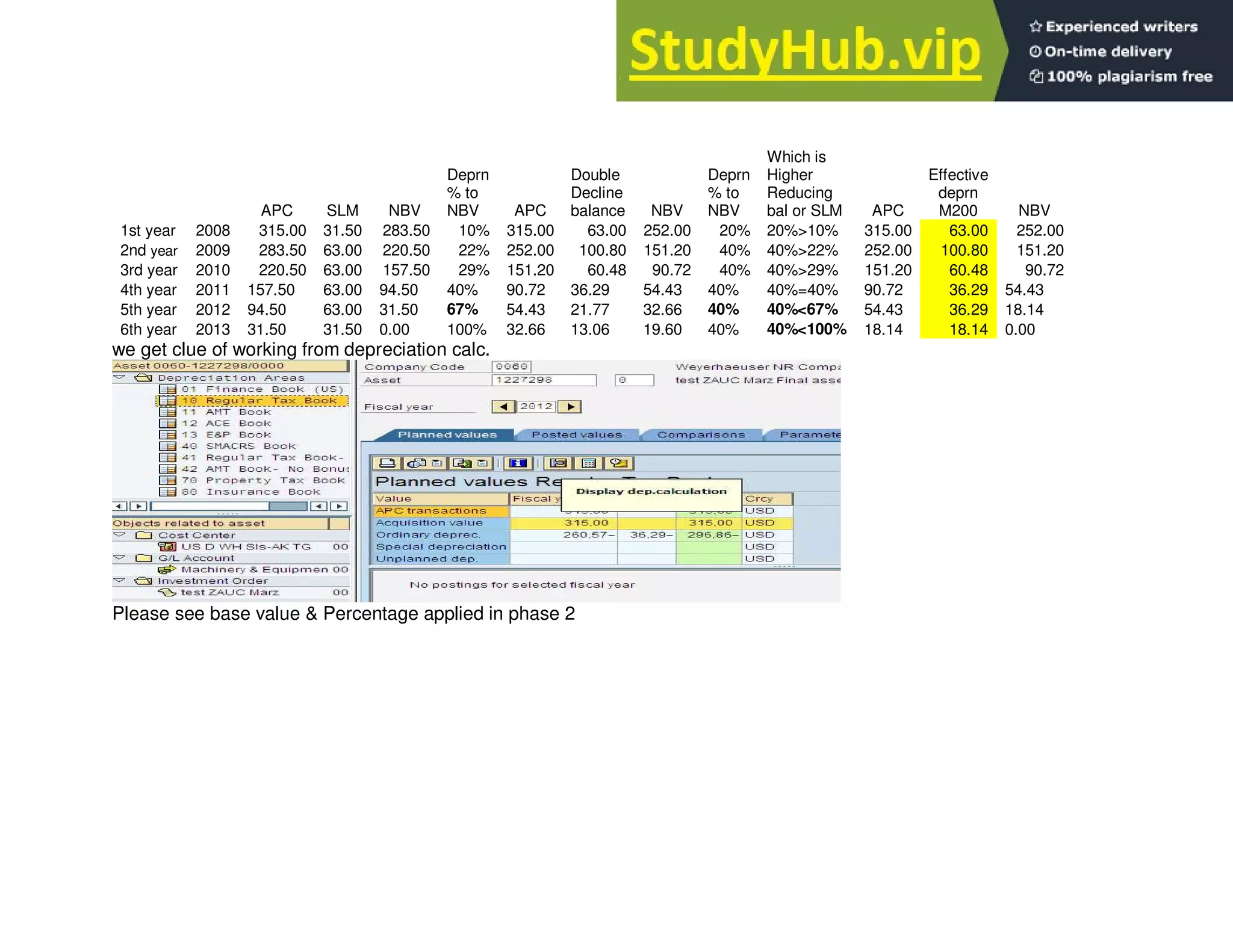Click the Investment Order folder icon
The image size is (1233, 952).
143,581
